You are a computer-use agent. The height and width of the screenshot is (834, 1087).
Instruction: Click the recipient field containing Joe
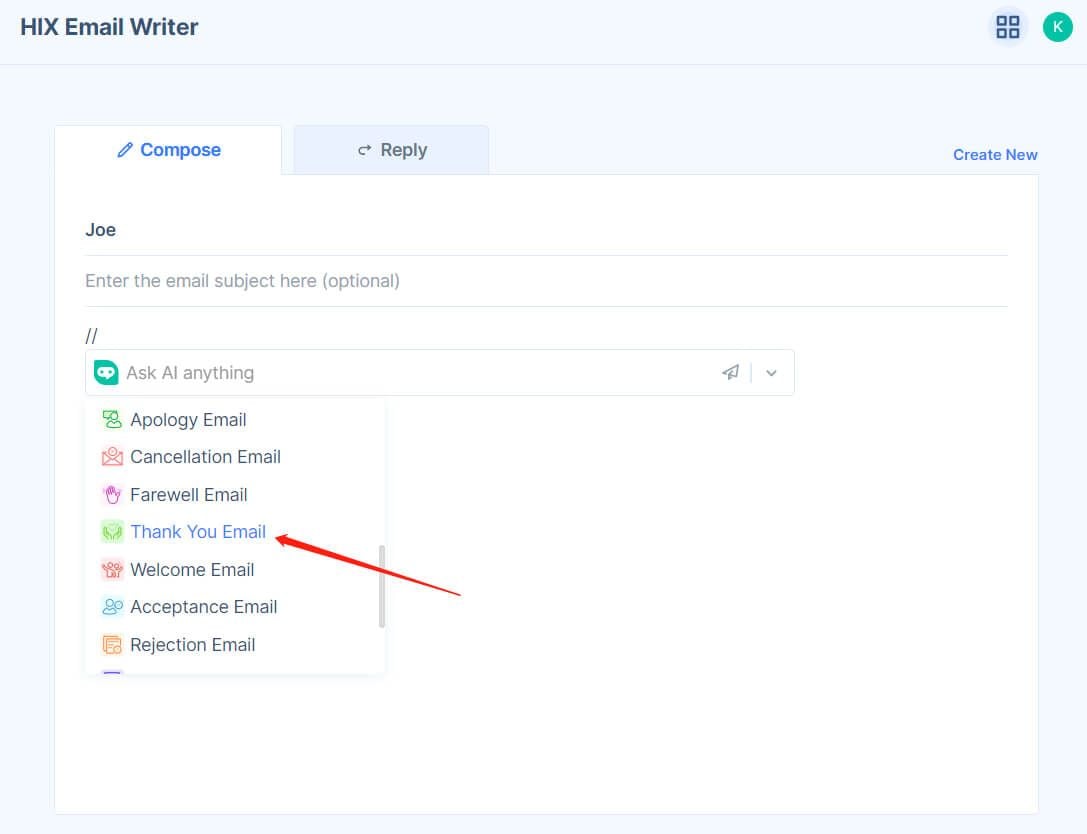click(x=546, y=230)
